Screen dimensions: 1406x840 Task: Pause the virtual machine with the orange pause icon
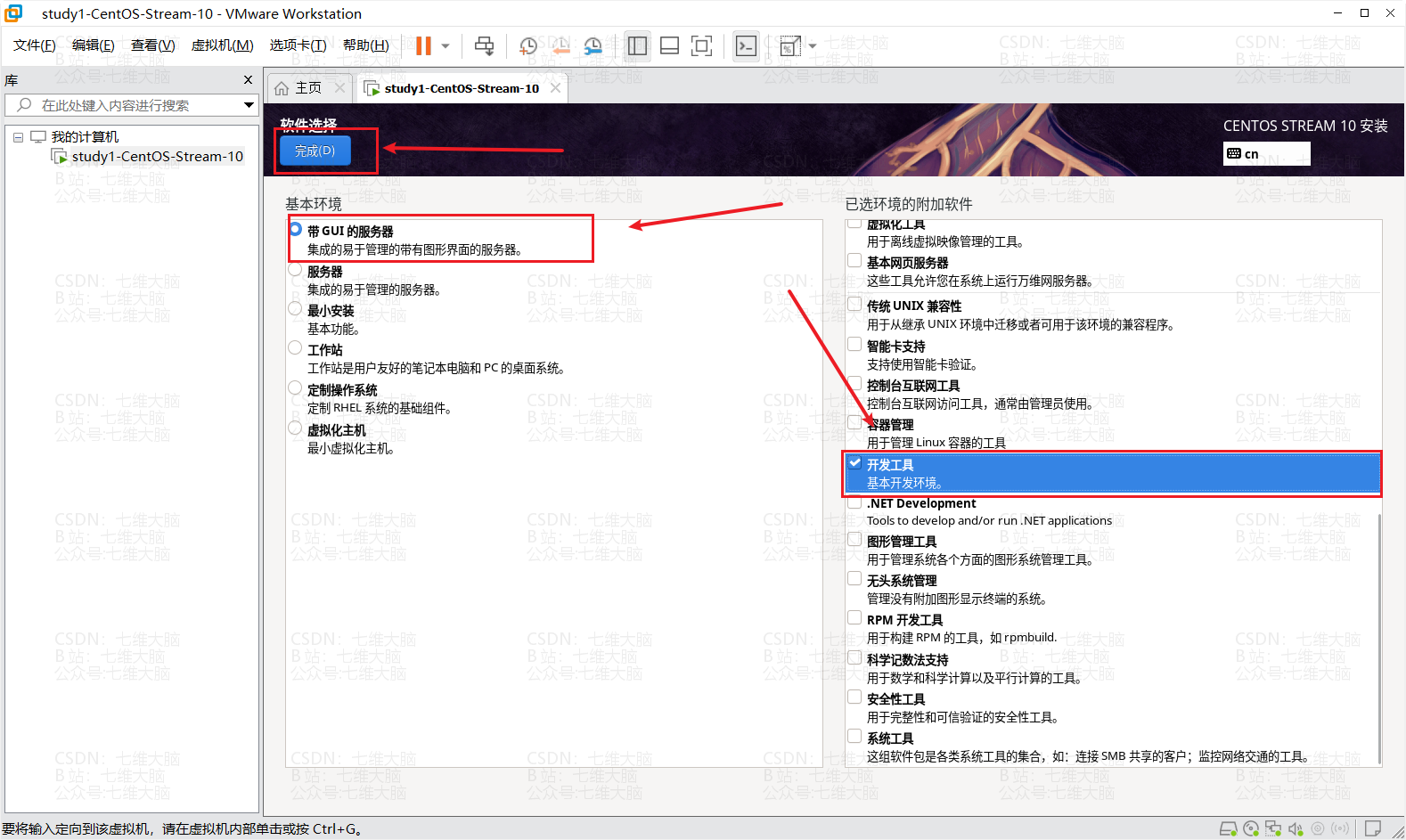tap(423, 45)
